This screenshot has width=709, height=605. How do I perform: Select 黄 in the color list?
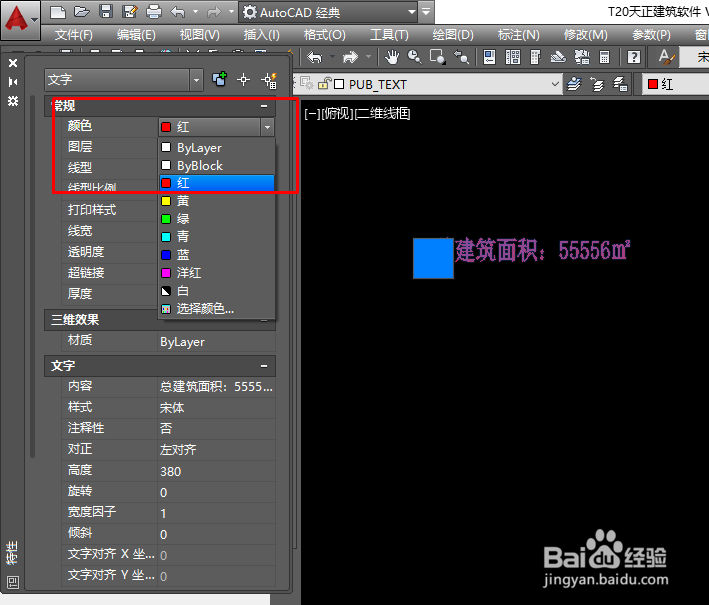tap(217, 201)
